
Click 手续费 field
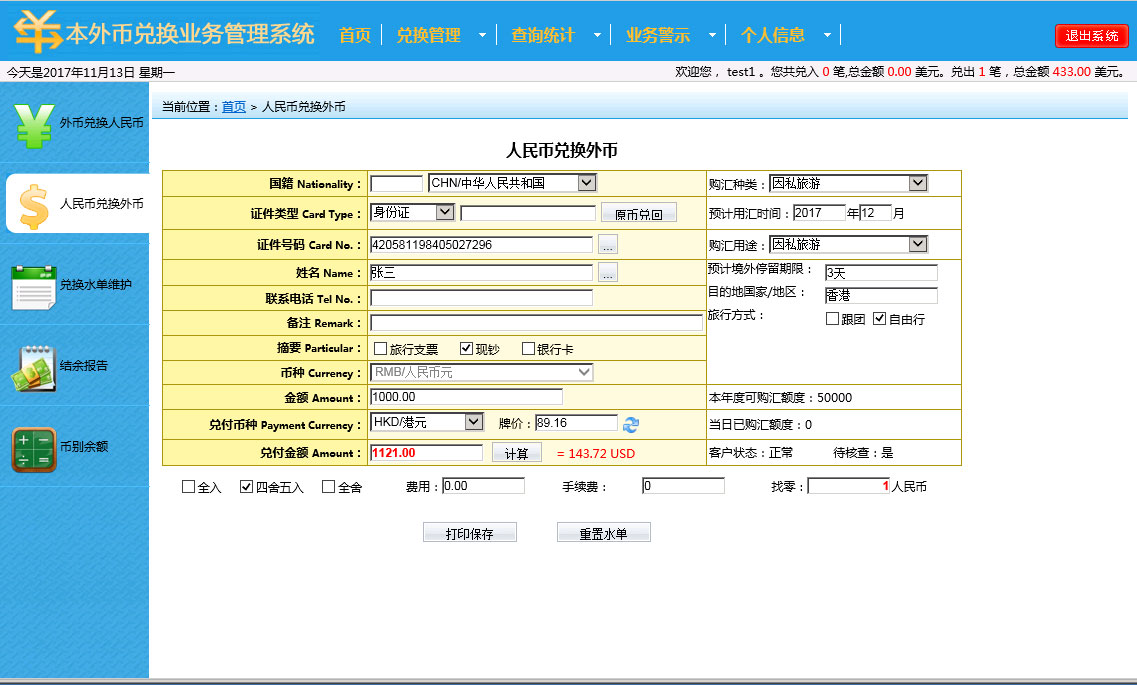click(683, 486)
